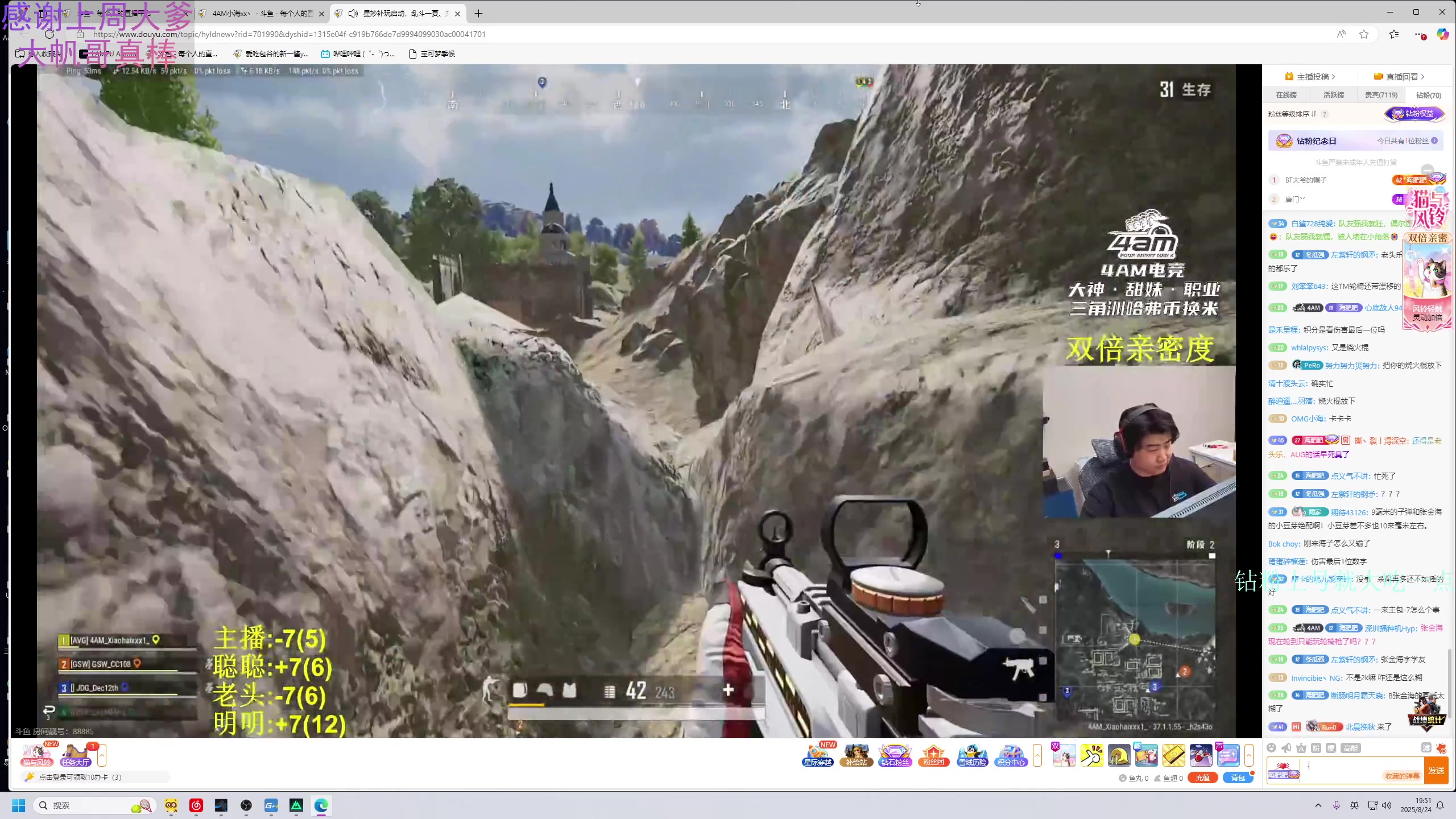Open the 星际穿越 activity icon

(818, 755)
